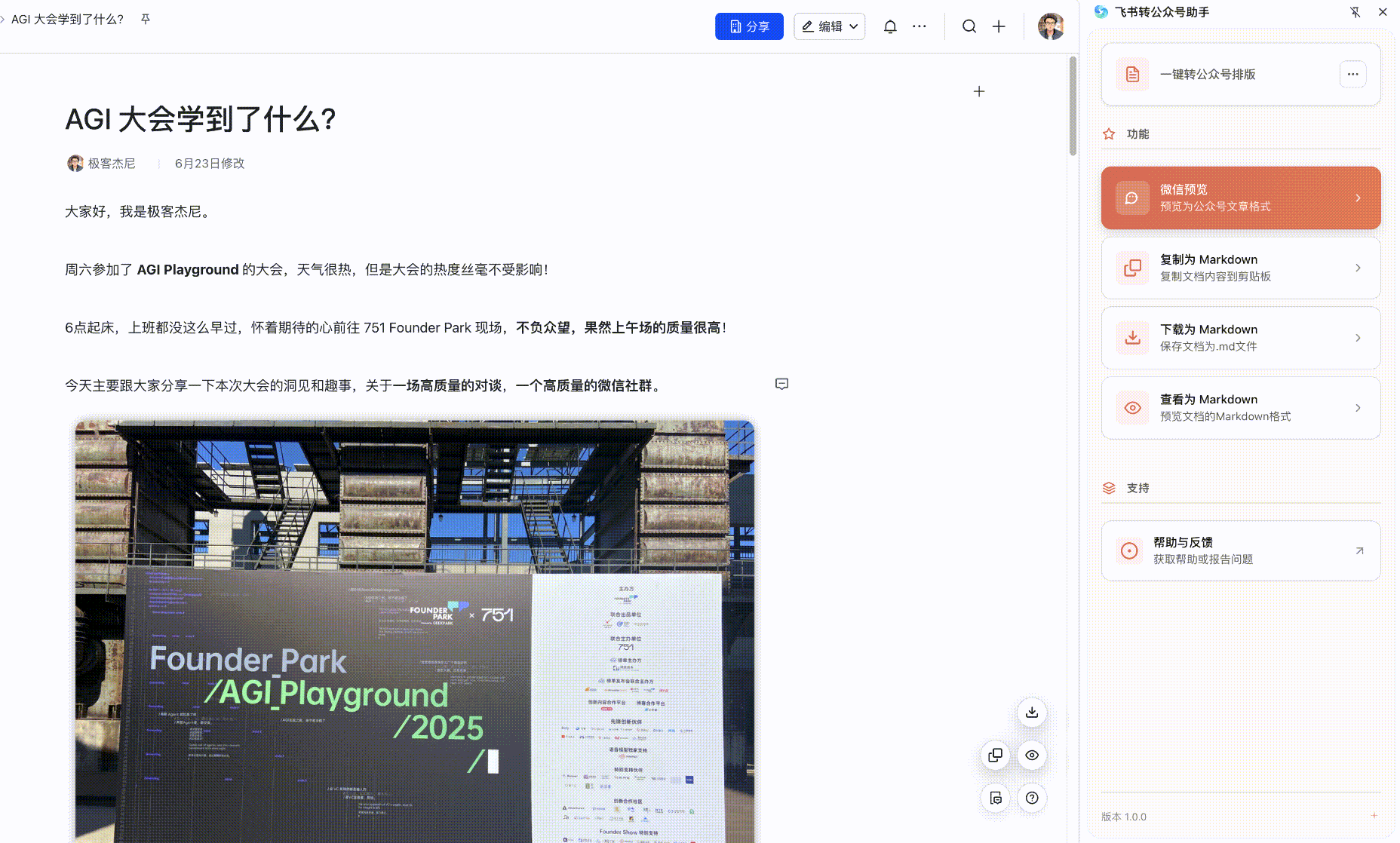
Task: Click chevron on 下载为 Markdown card
Action: pos(1358,338)
